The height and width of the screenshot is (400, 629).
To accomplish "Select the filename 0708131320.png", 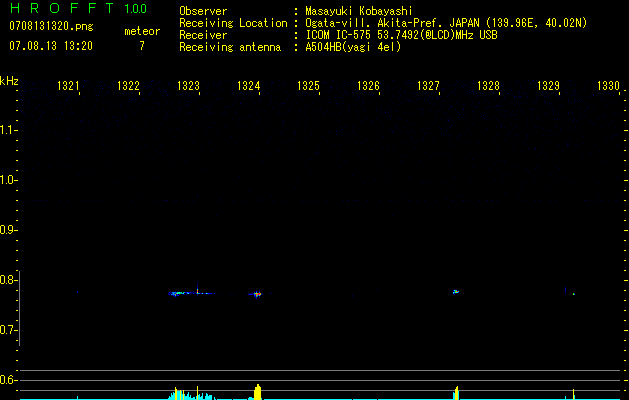I will 51,26.
